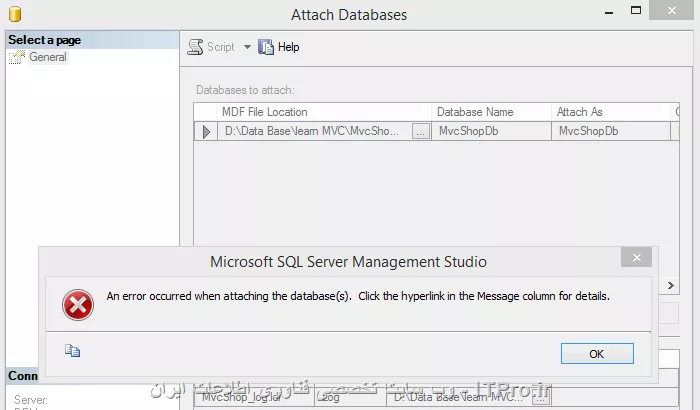This screenshot has height=410, width=700.
Task: Click OK in the error dialog
Action: tap(597, 354)
